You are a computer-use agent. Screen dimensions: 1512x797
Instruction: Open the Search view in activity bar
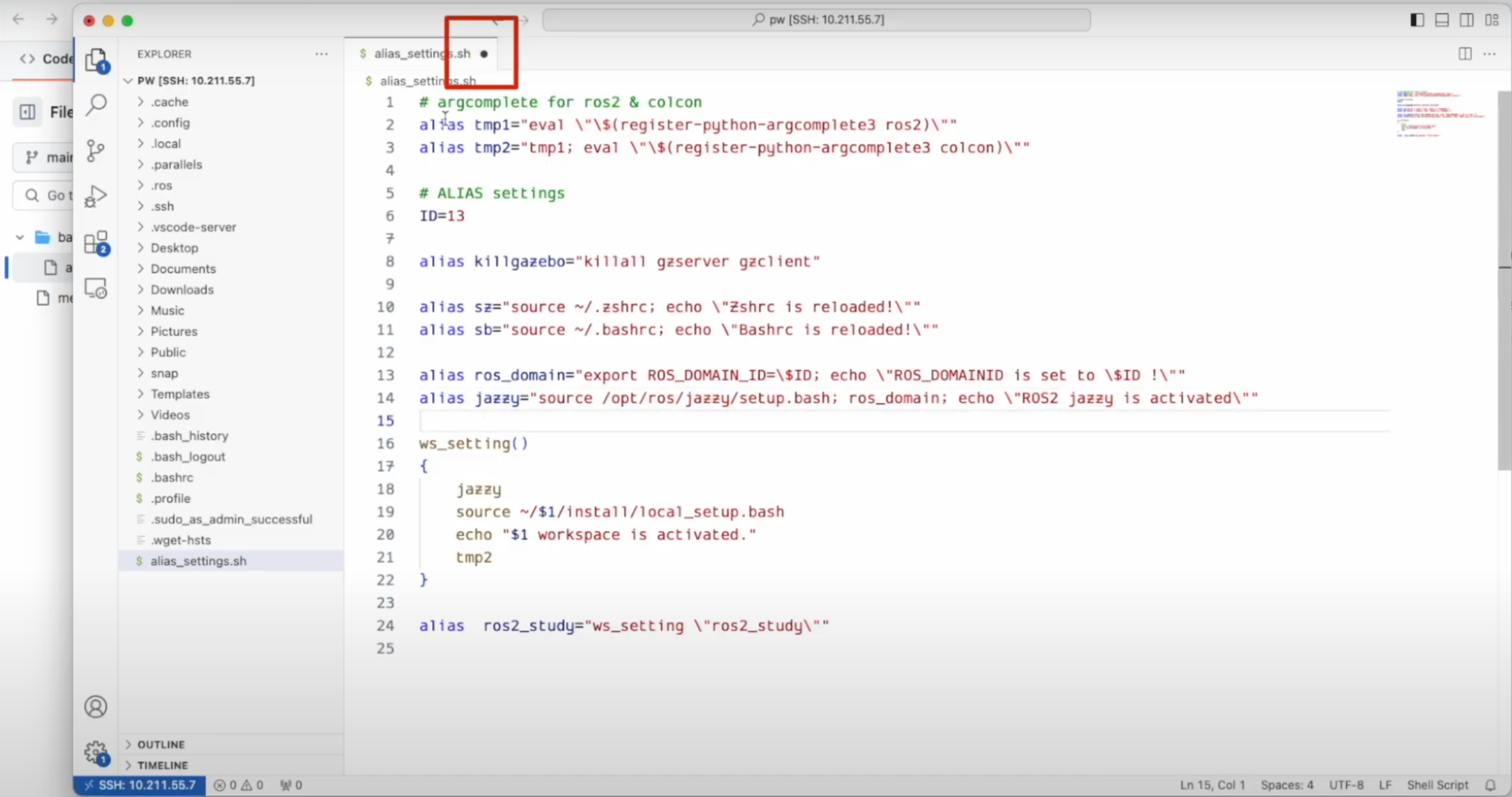click(96, 104)
